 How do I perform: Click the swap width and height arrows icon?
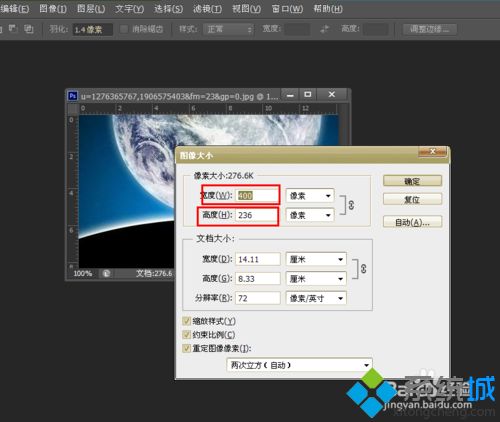point(324,29)
